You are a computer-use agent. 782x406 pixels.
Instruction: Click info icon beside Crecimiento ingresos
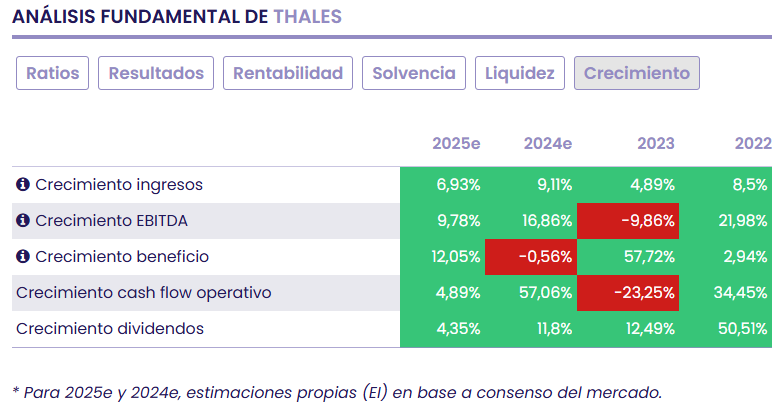pyautogui.click(x=23, y=185)
